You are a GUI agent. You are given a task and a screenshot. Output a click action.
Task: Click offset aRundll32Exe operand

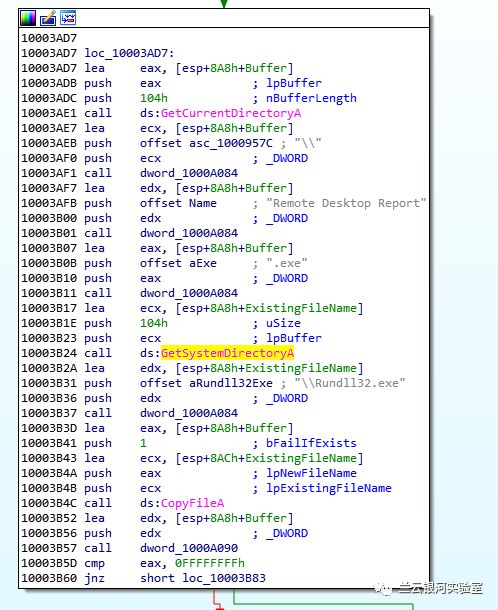[206, 383]
